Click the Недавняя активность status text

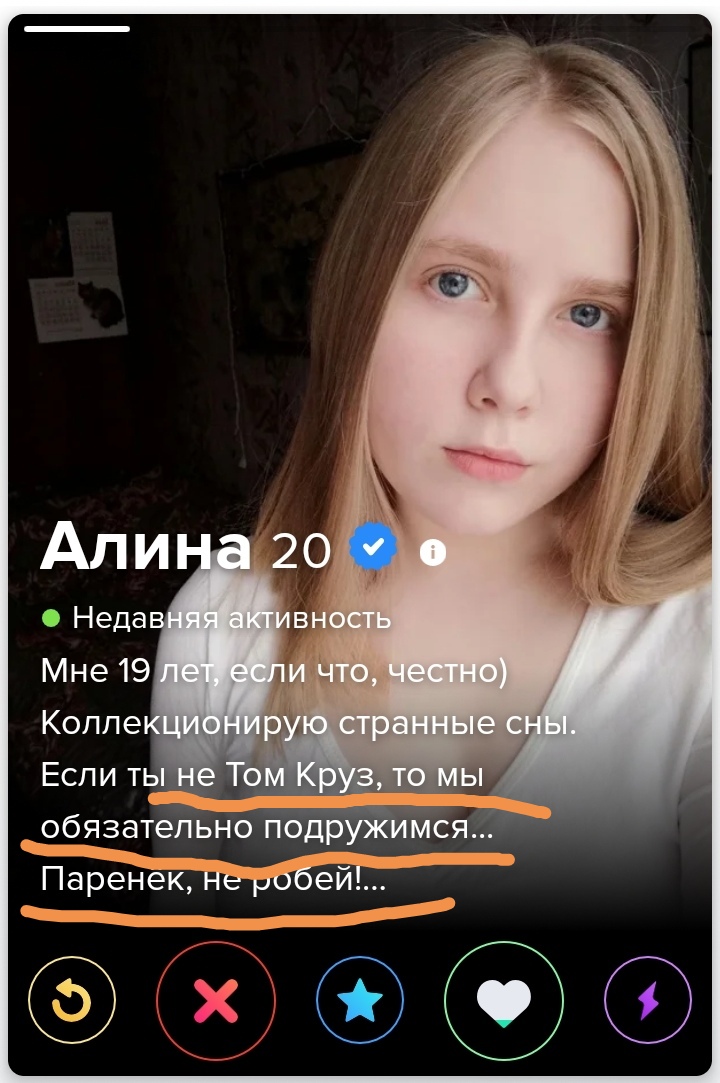tap(231, 617)
